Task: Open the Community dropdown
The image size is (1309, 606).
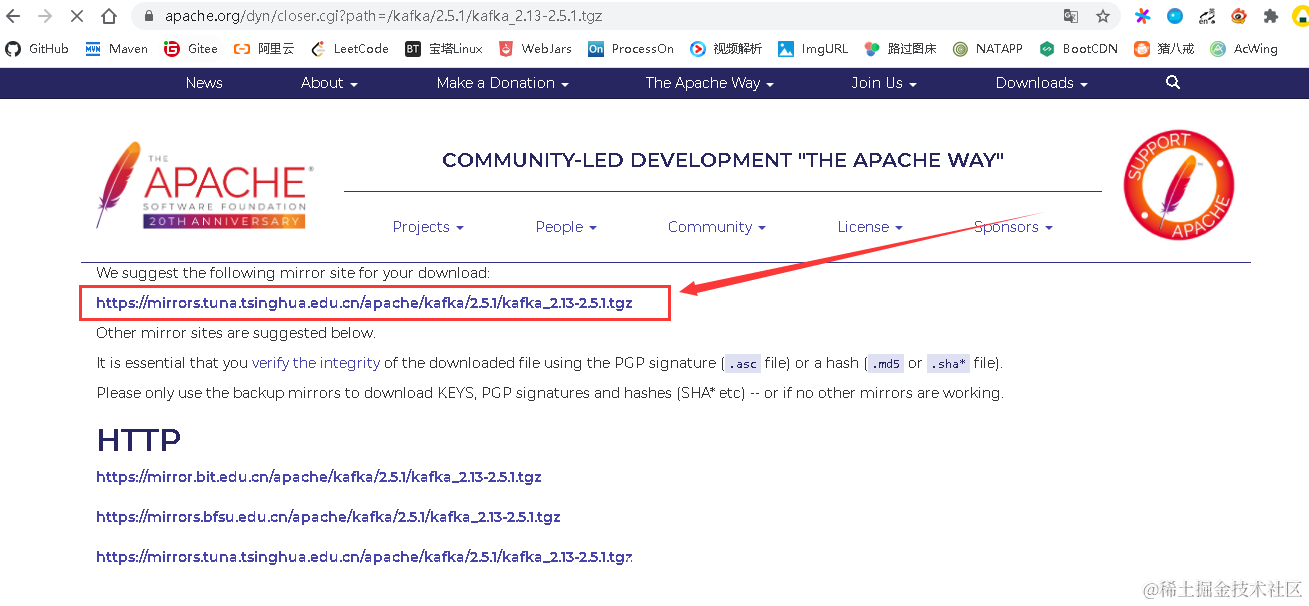Action: click(x=716, y=227)
